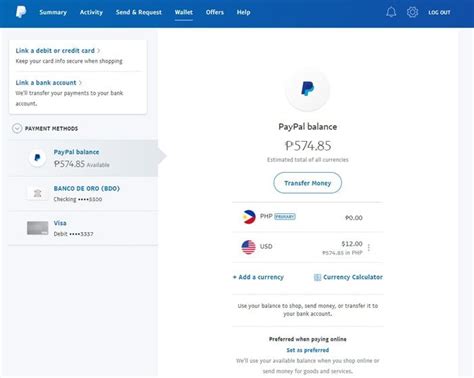Click 'Checking ••••' account number text
474x378 pixels.
[78, 199]
